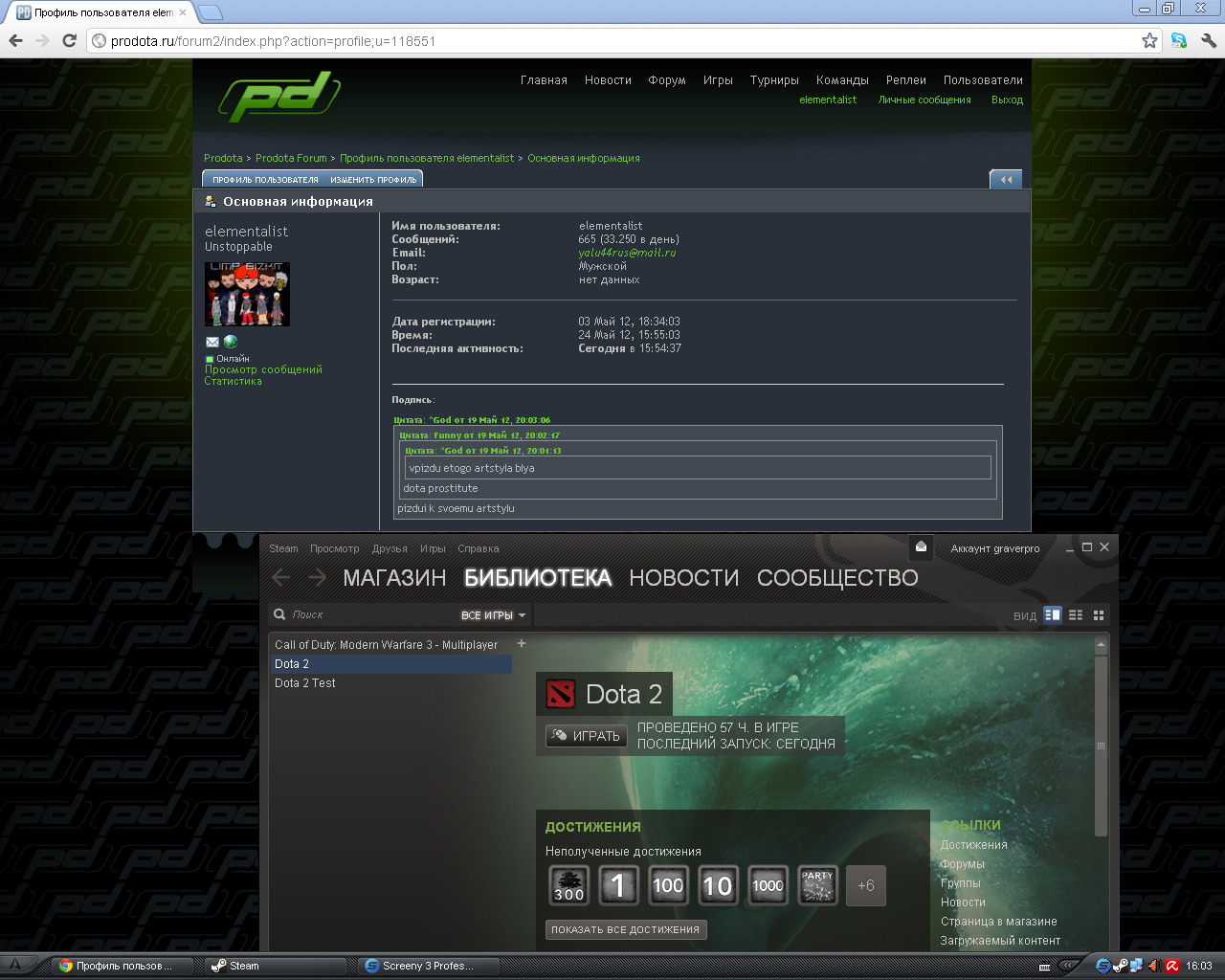Switch Steam library to detail view
Screen dimensions: 1225x980
[1053, 615]
